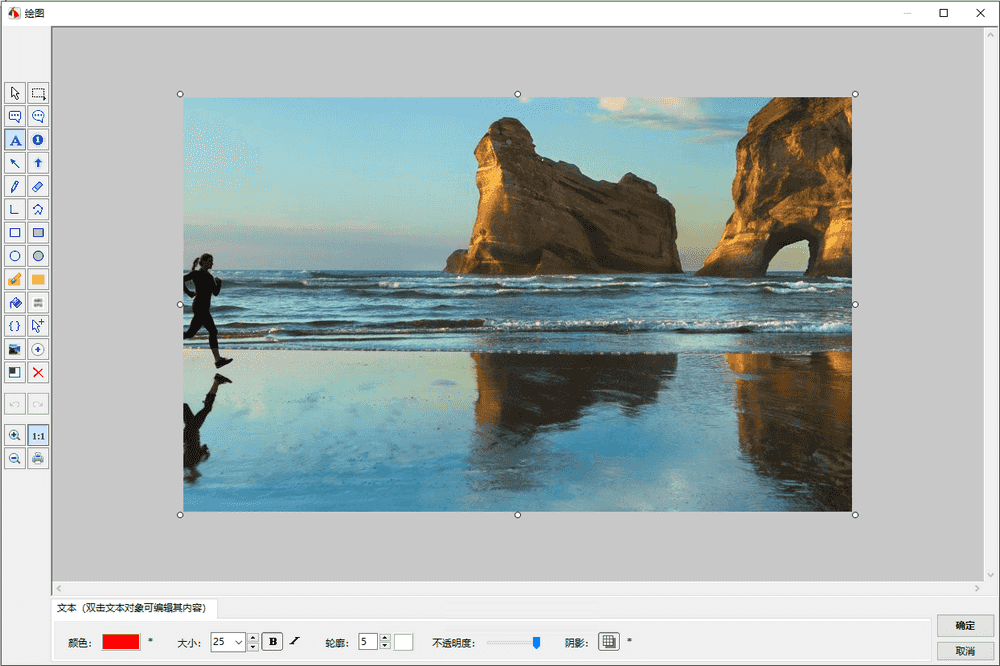Toggle bold B formatting
1000x666 pixels.
point(272,642)
